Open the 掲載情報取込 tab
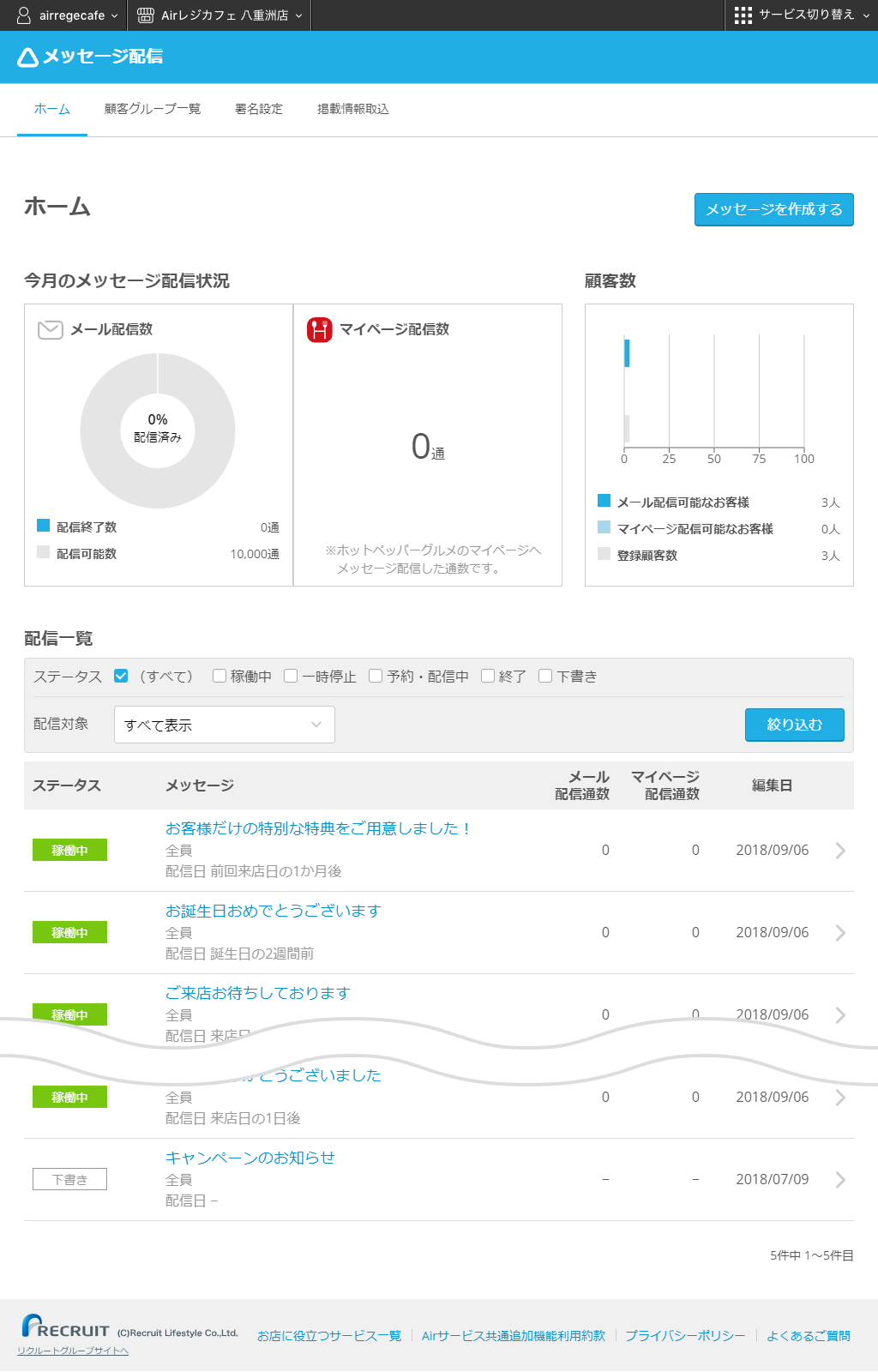Viewport: 878px width, 1372px height. (353, 109)
